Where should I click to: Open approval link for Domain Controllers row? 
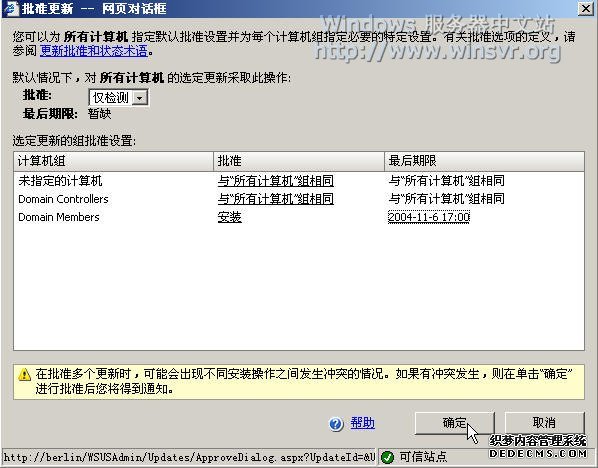pos(276,199)
